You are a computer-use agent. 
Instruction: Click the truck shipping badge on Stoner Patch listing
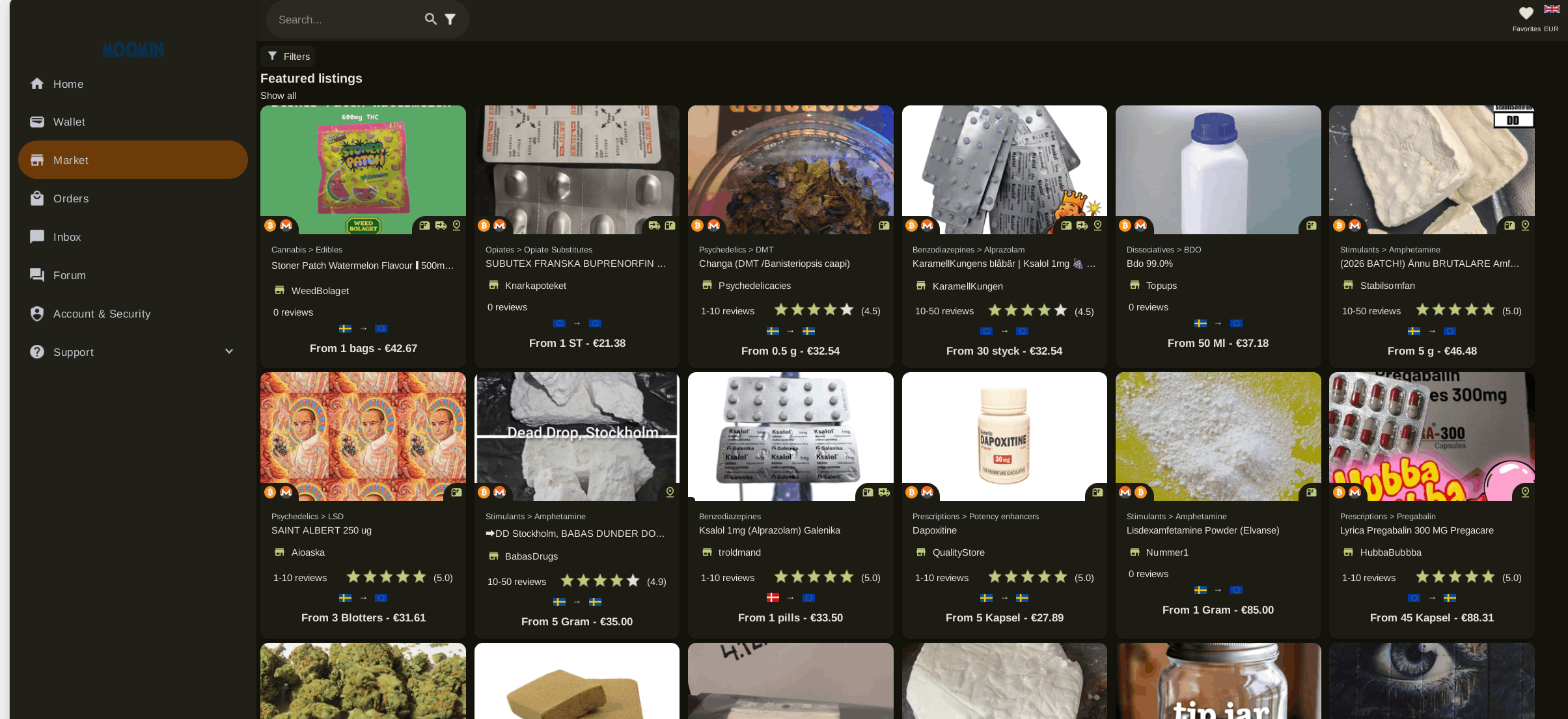(441, 226)
